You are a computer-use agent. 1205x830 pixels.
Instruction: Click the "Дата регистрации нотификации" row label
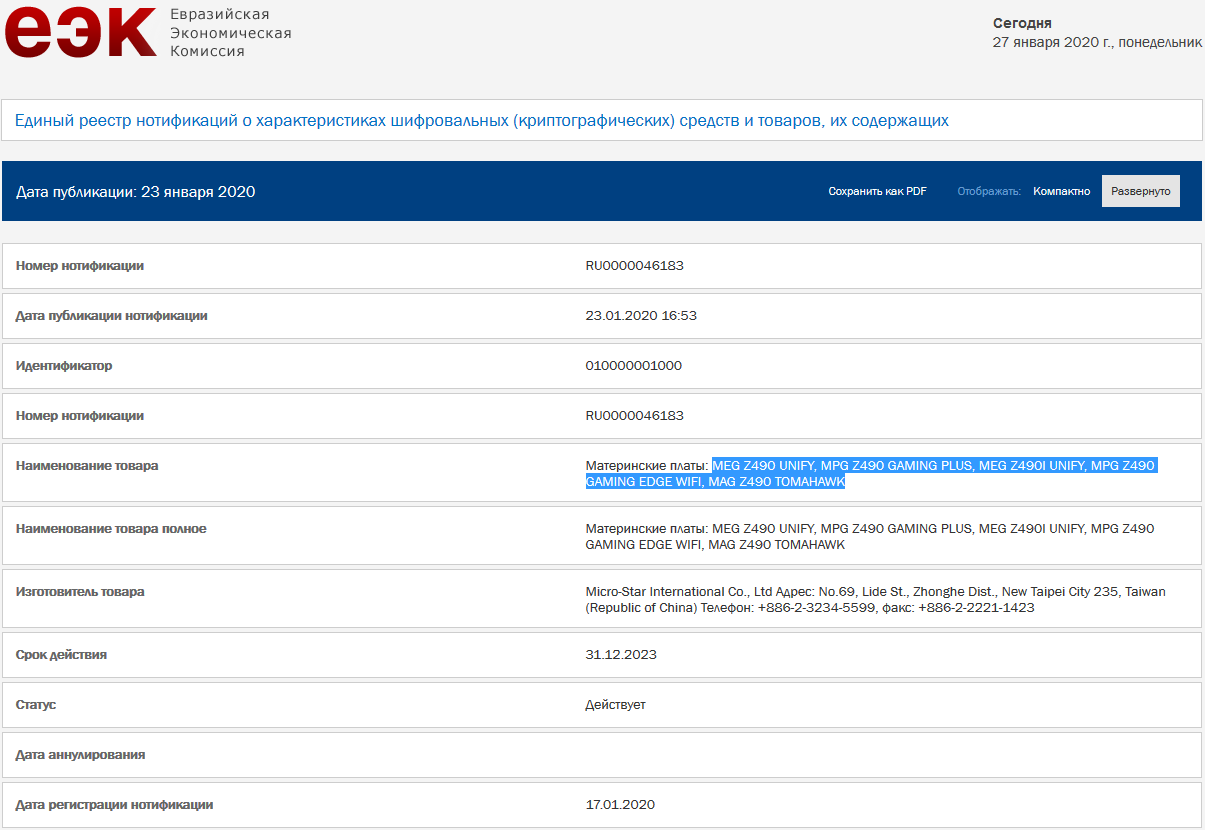[x=115, y=805]
